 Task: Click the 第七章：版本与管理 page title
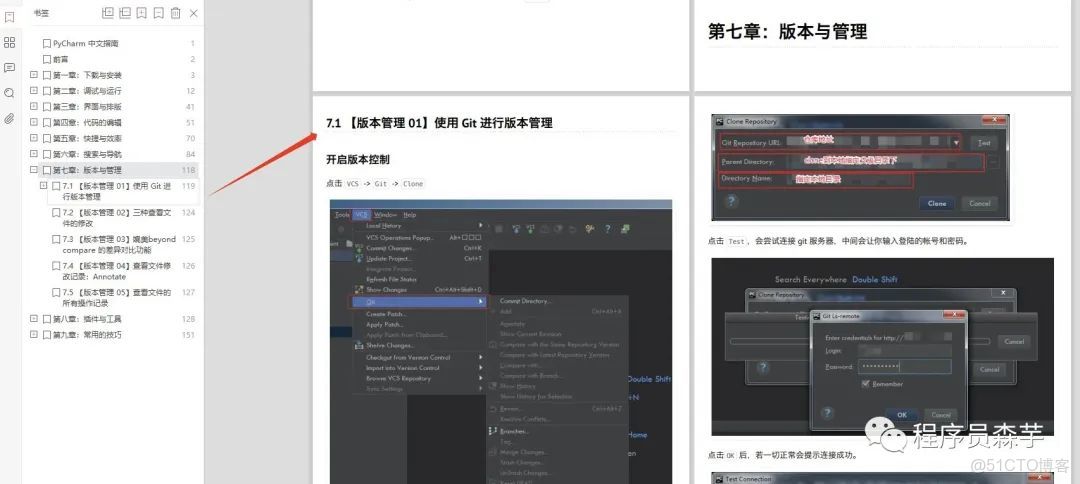click(787, 31)
